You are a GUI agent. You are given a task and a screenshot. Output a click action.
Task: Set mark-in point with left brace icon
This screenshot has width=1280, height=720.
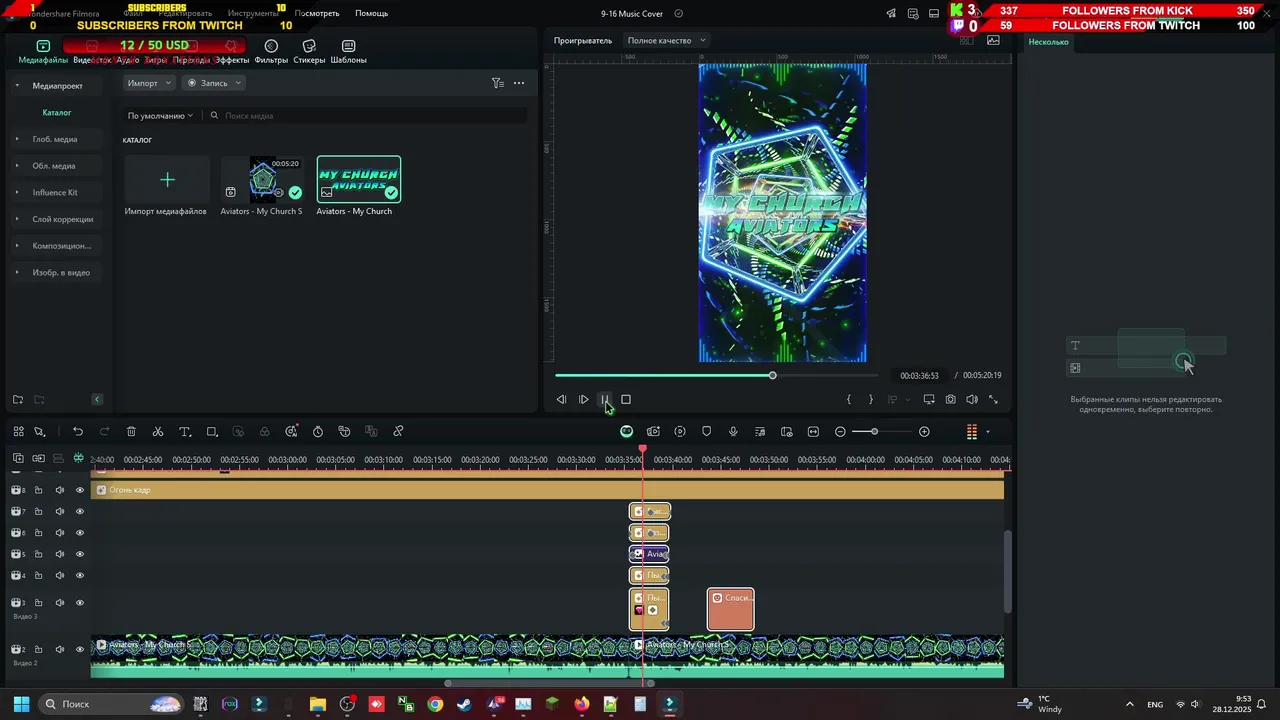pos(849,400)
